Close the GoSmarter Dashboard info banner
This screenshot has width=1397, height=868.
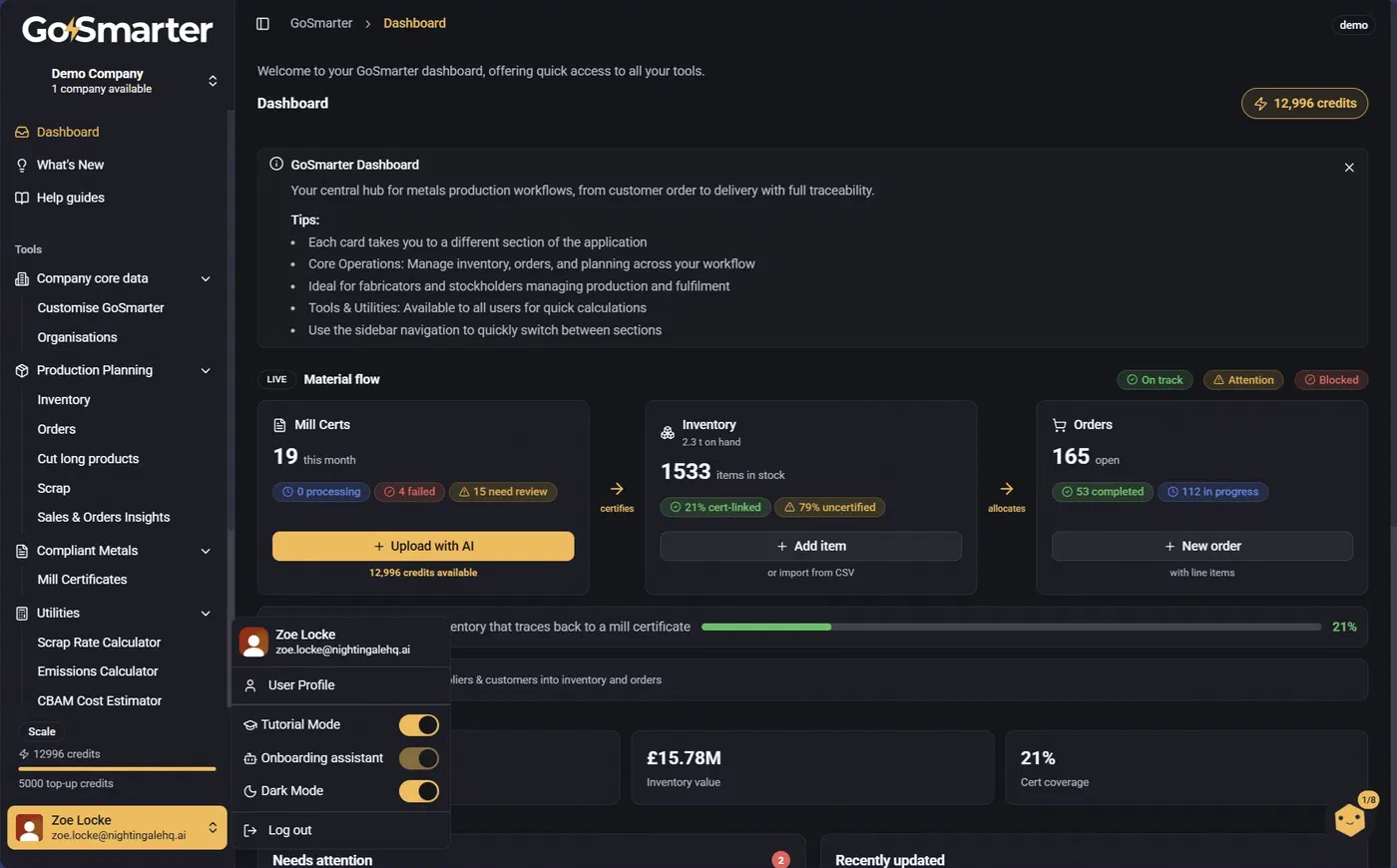click(1349, 168)
